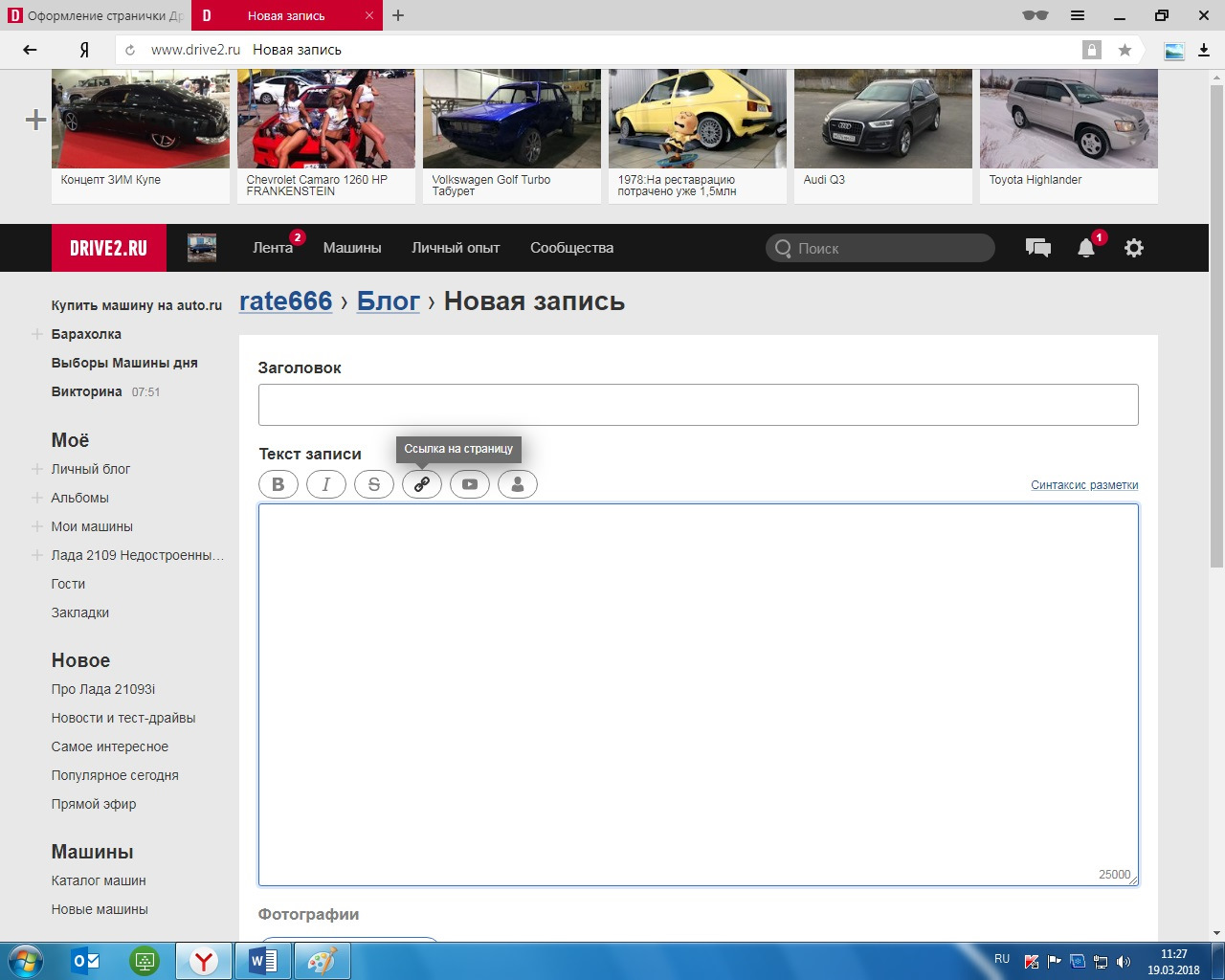Select the Новая запись browser tab

pos(286,15)
